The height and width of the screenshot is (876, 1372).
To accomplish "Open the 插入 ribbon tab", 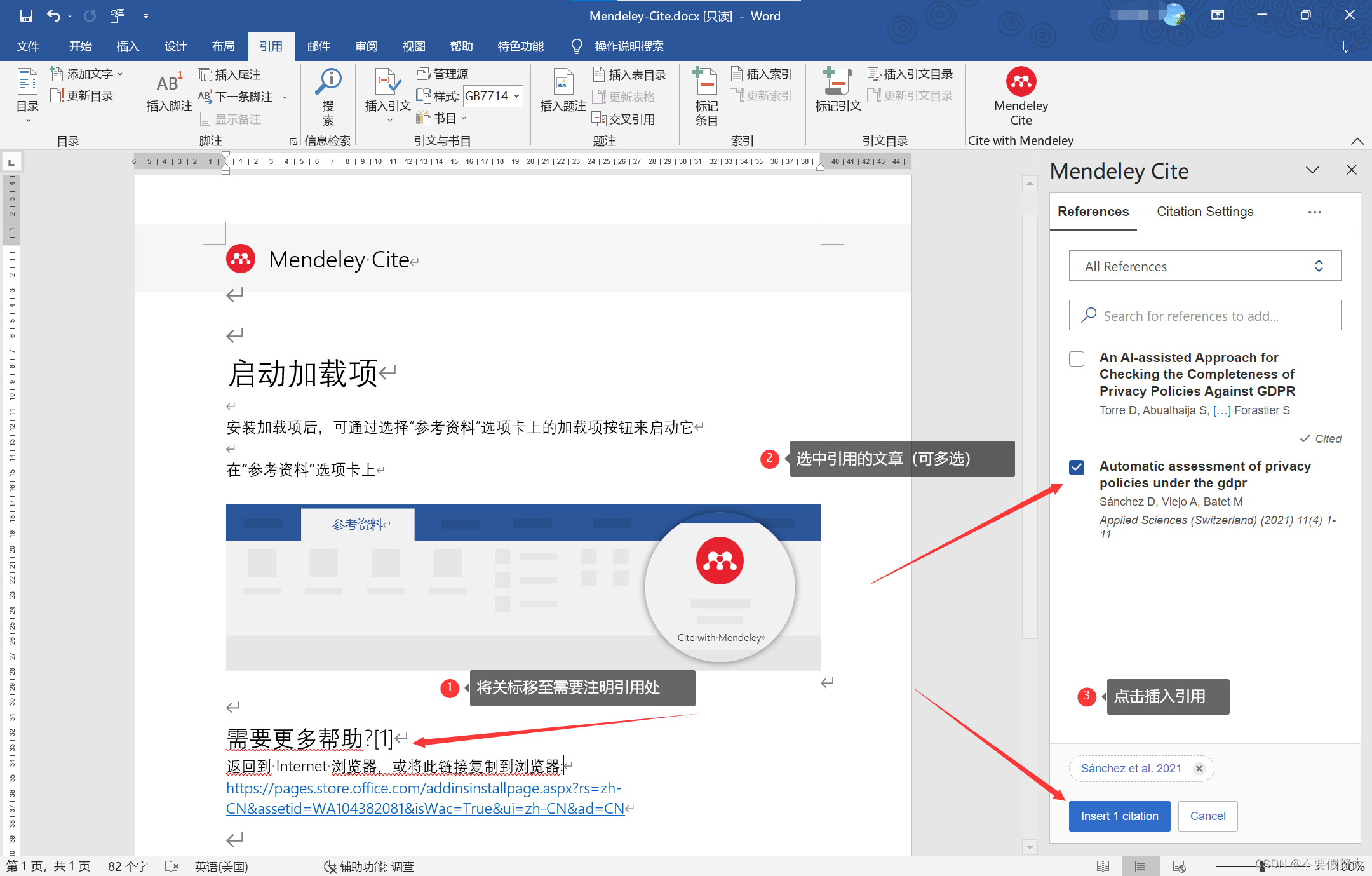I will tap(128, 46).
